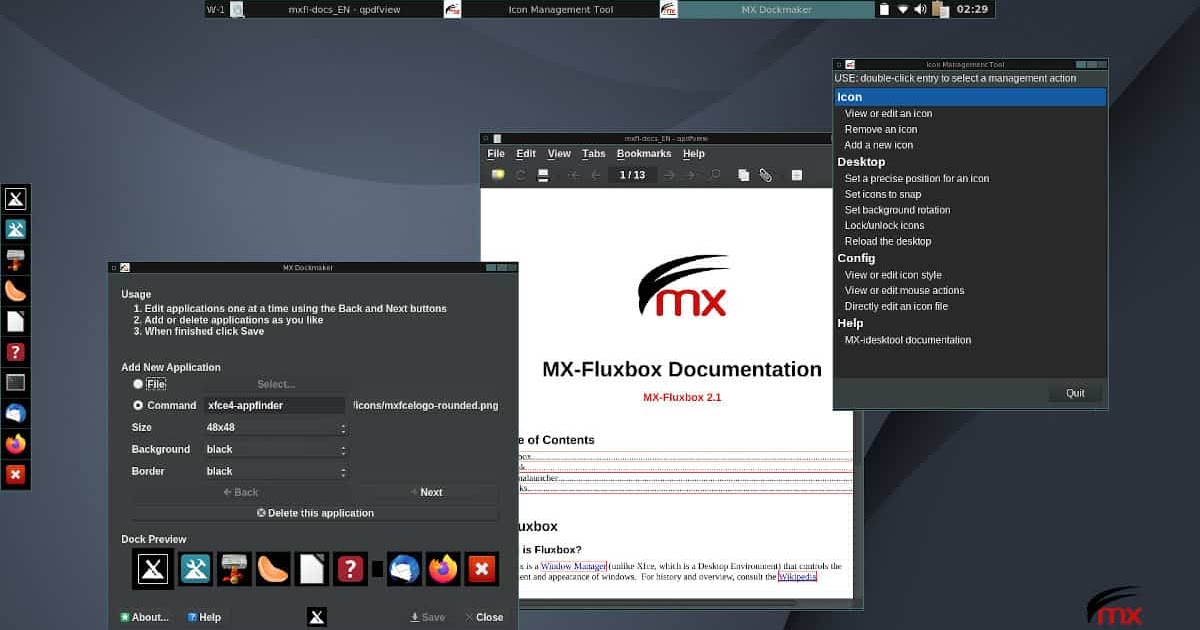Select the File radio button
The height and width of the screenshot is (630, 1200).
[137, 384]
